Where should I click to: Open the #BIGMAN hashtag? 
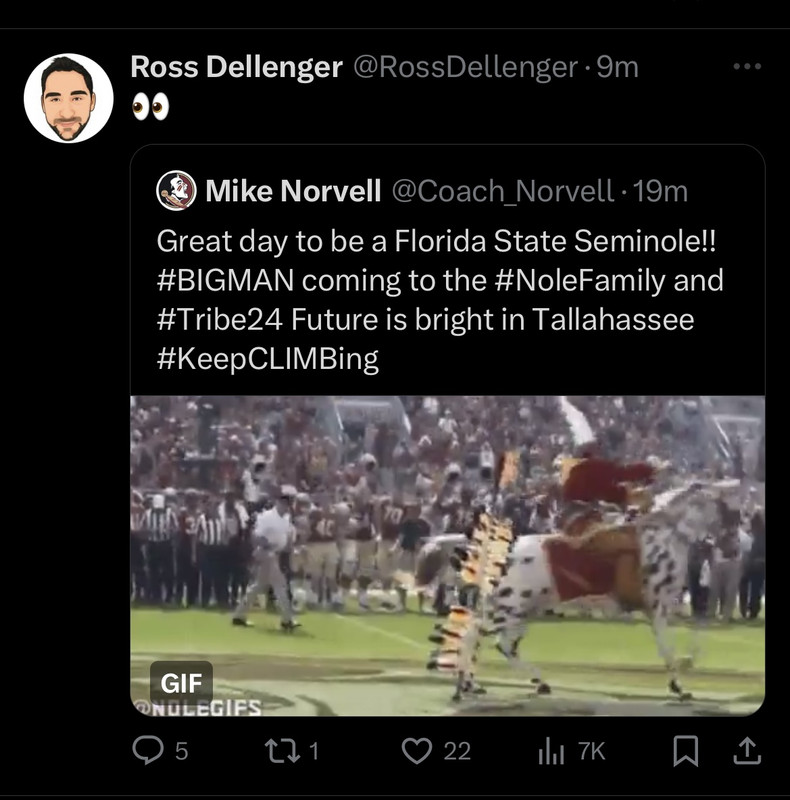(x=225, y=281)
